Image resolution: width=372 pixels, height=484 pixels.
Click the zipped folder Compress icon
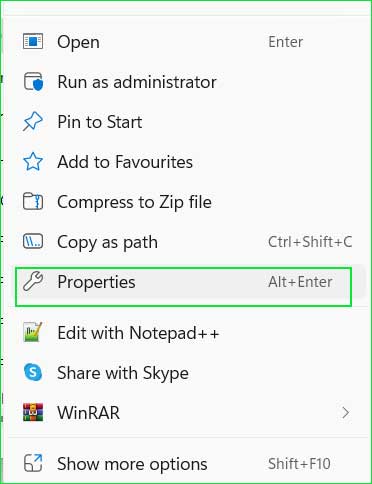point(33,202)
